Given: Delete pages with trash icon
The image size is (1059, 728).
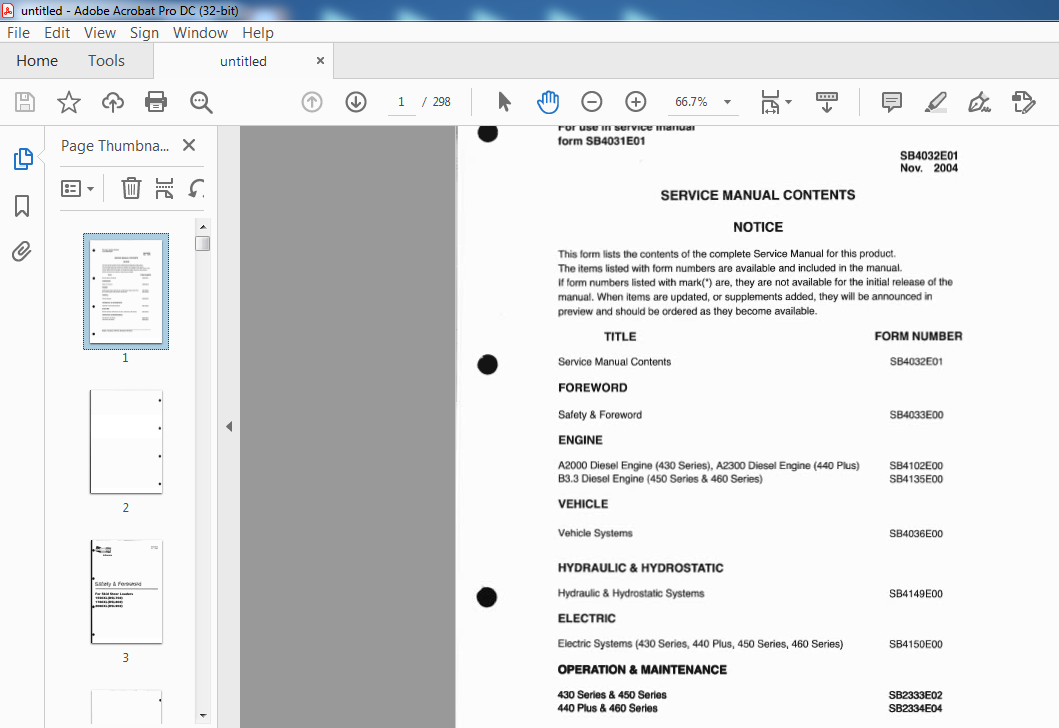Looking at the screenshot, I should 131,188.
